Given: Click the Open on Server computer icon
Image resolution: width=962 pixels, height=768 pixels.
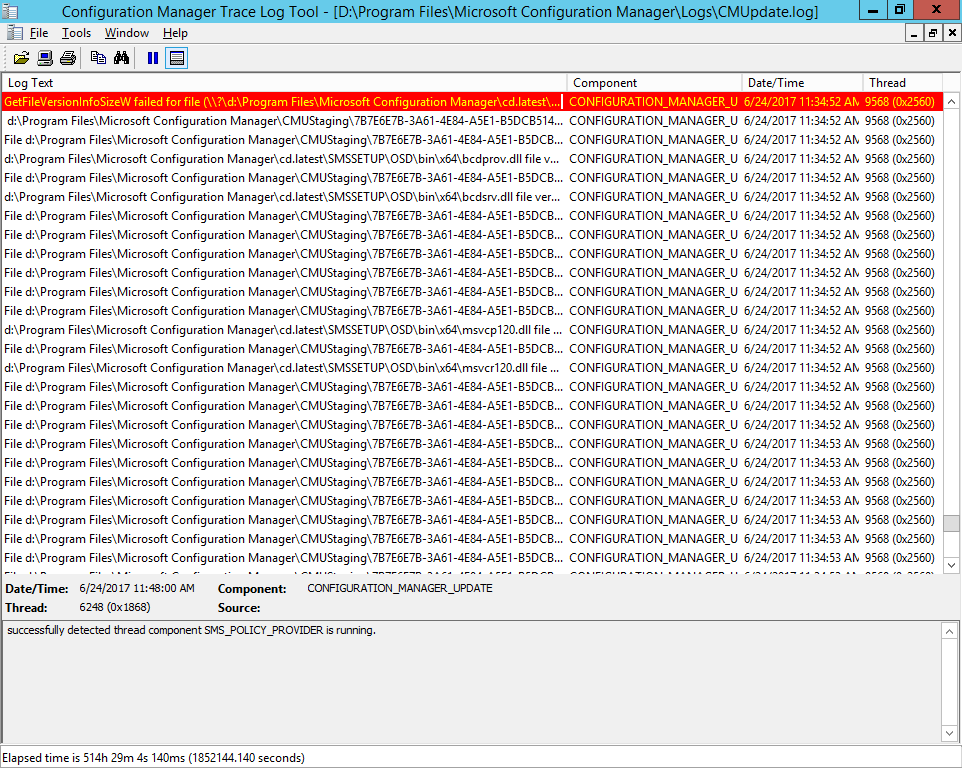Looking at the screenshot, I should (45, 58).
